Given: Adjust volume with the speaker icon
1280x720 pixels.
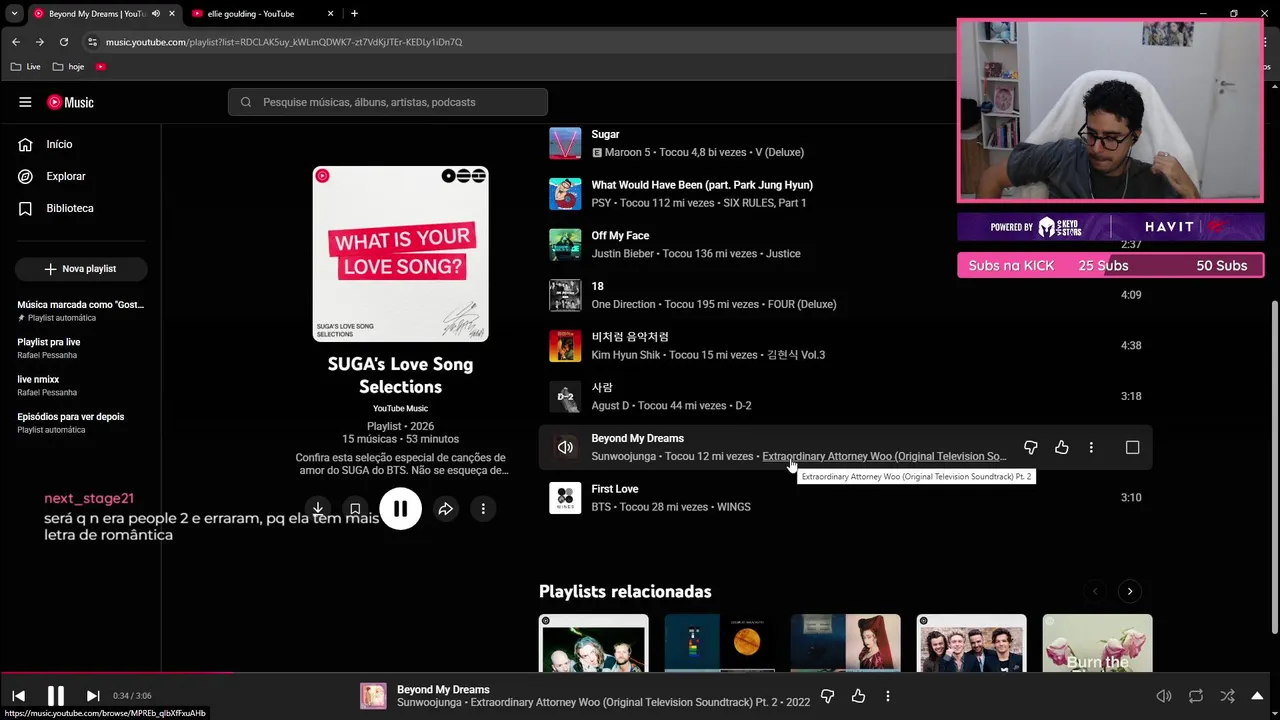Looking at the screenshot, I should (1164, 696).
